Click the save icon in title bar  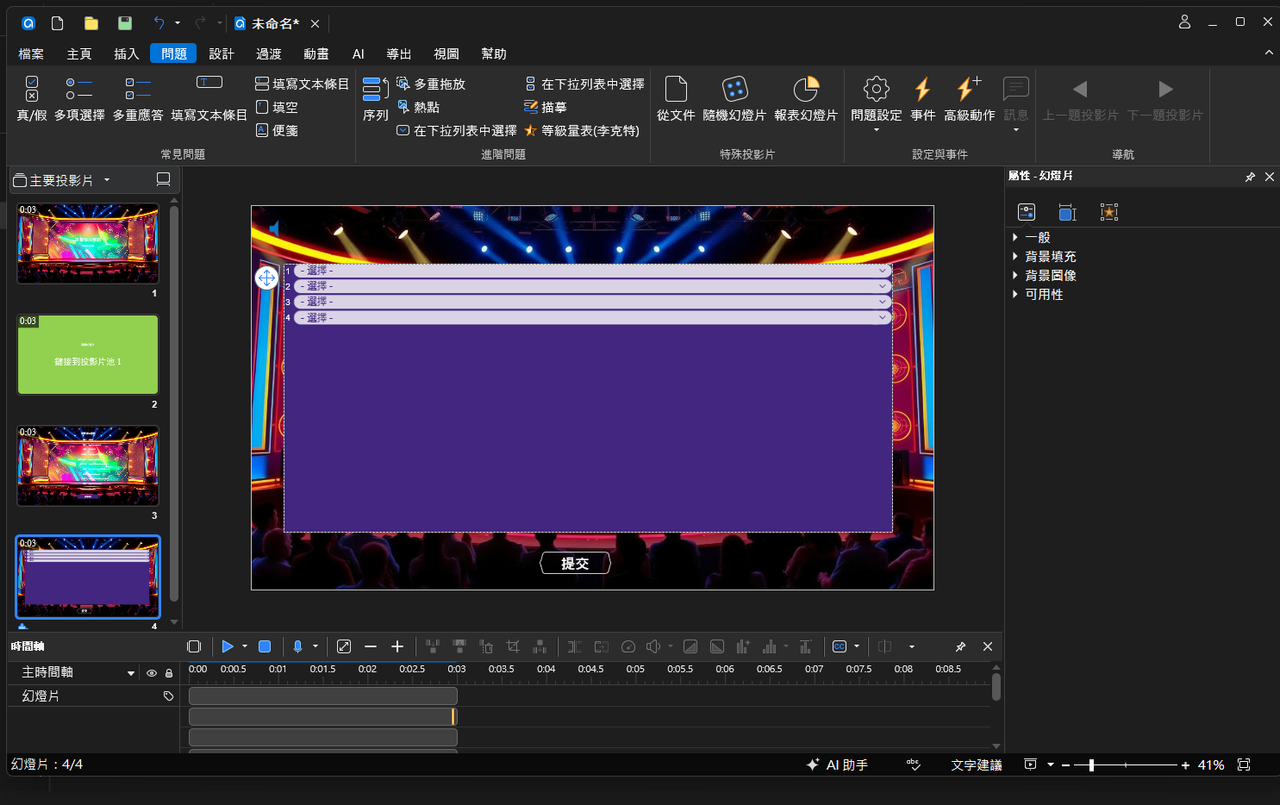[125, 23]
